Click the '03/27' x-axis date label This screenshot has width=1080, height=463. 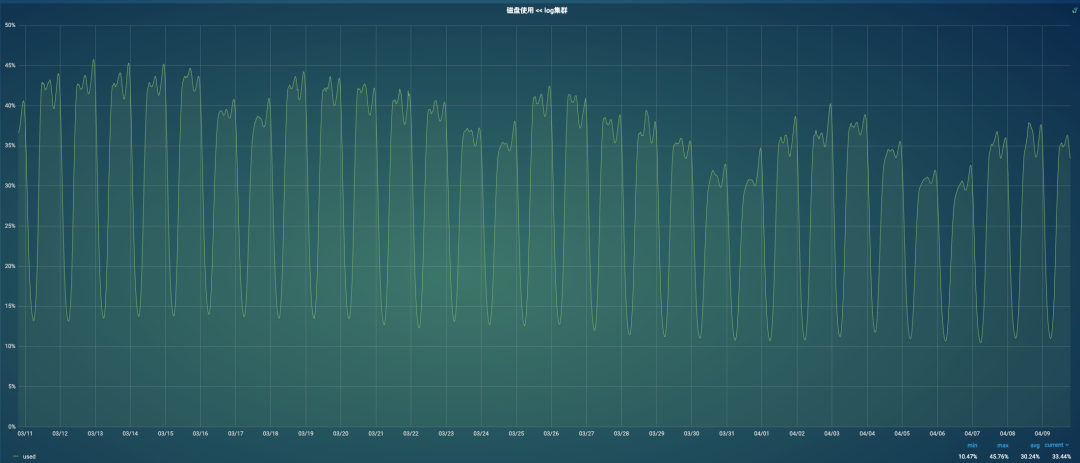pos(586,433)
